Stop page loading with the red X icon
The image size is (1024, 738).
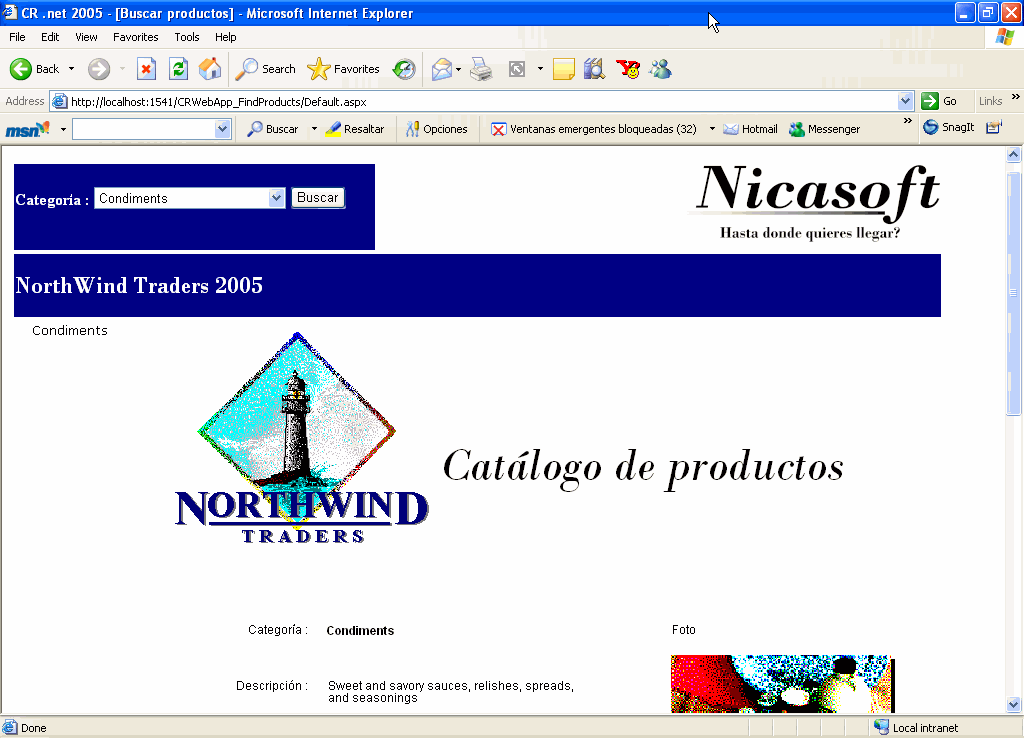click(146, 69)
